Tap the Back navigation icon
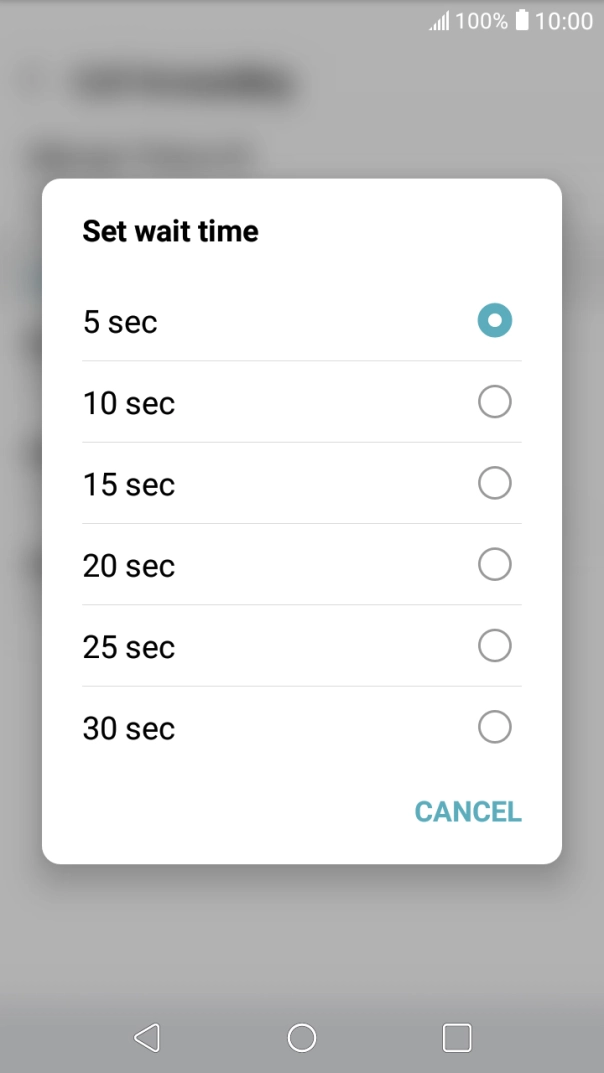 (147, 1038)
